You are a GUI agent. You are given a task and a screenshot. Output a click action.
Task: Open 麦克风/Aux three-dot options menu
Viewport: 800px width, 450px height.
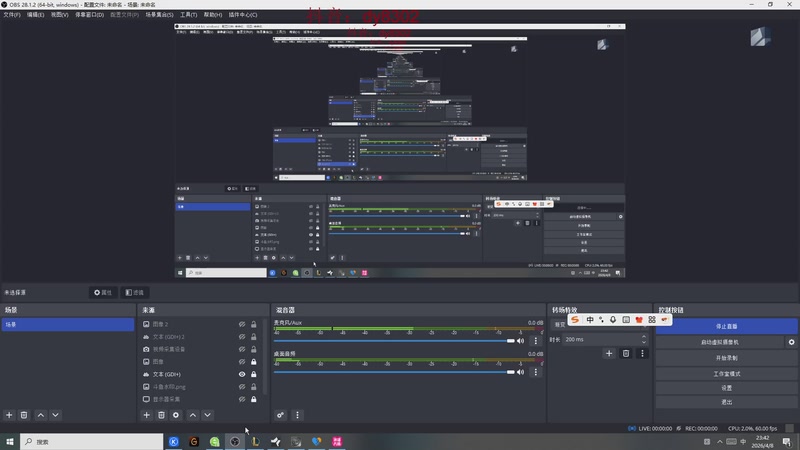point(536,341)
